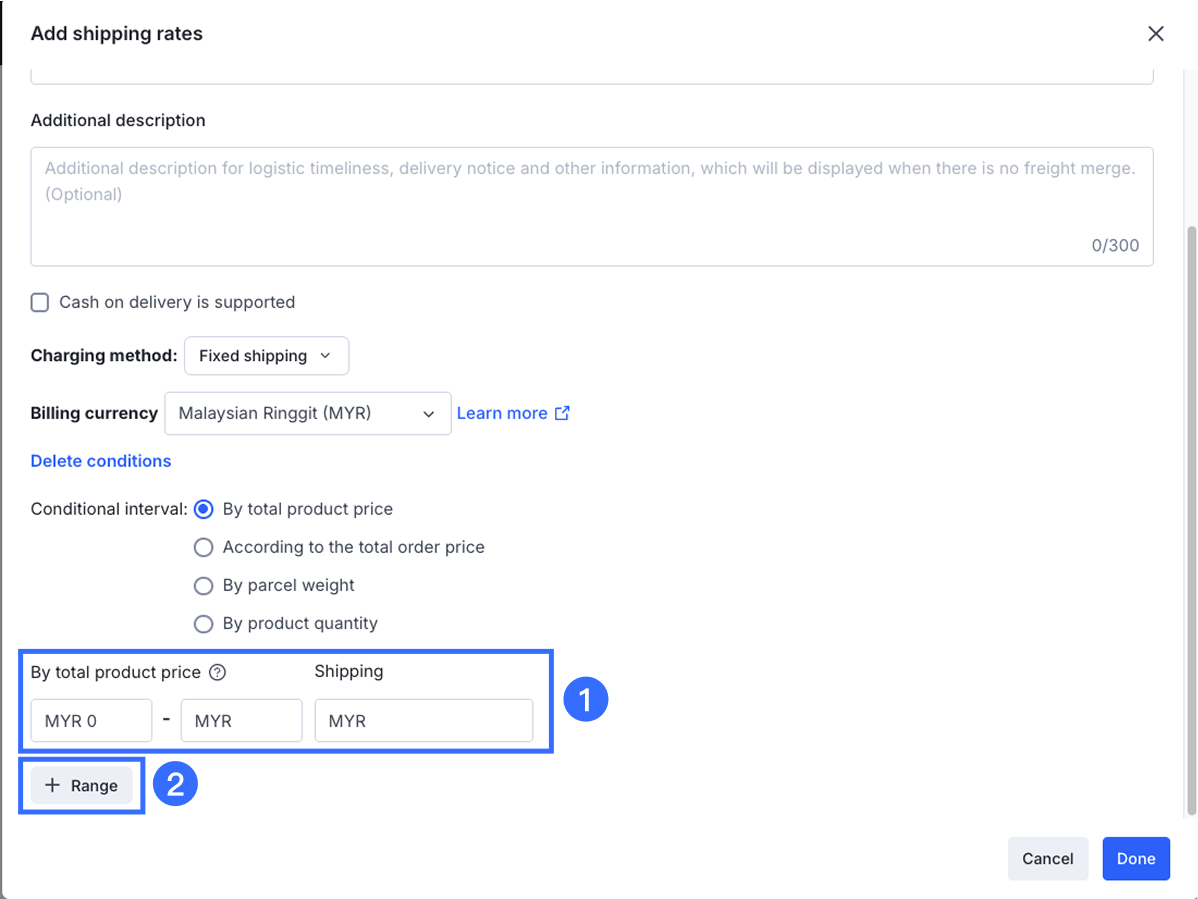Enable Cash on delivery is supported

click(x=40, y=303)
